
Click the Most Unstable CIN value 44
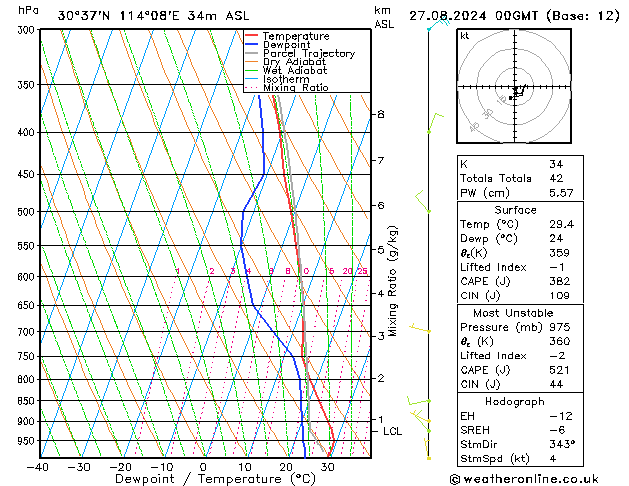coord(556,384)
